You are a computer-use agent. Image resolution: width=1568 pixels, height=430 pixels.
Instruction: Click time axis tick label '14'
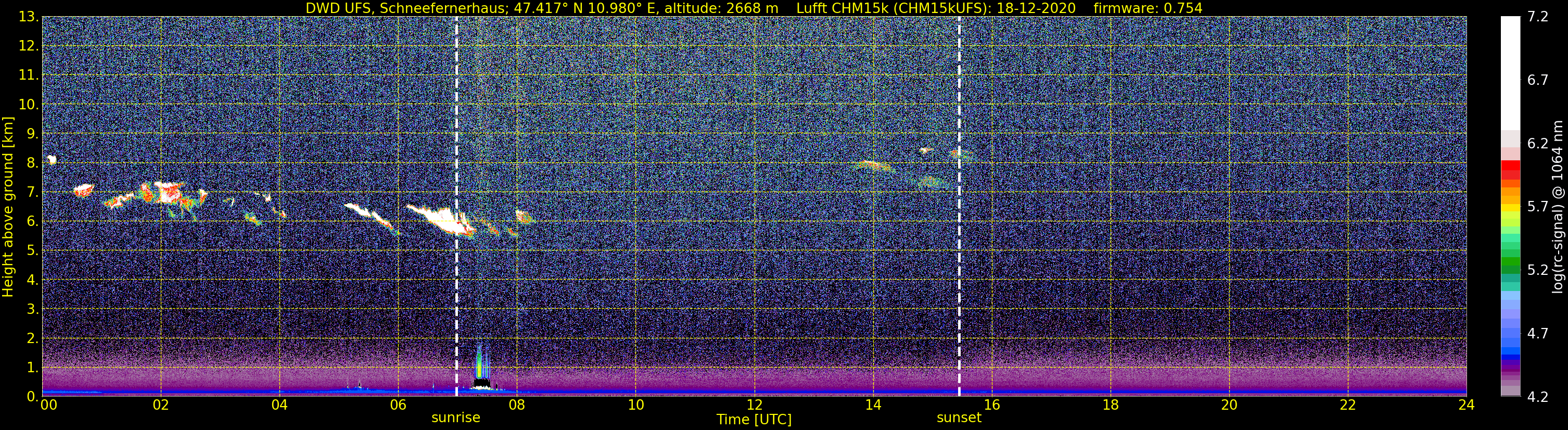873,406
